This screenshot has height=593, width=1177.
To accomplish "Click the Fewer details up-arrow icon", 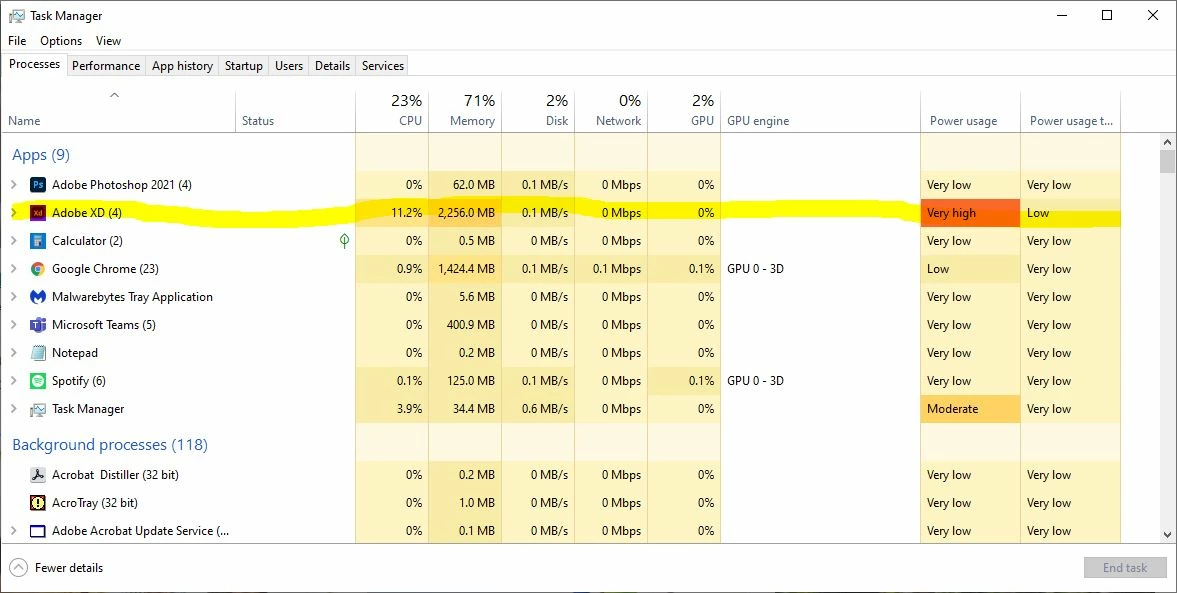I will click(19, 567).
